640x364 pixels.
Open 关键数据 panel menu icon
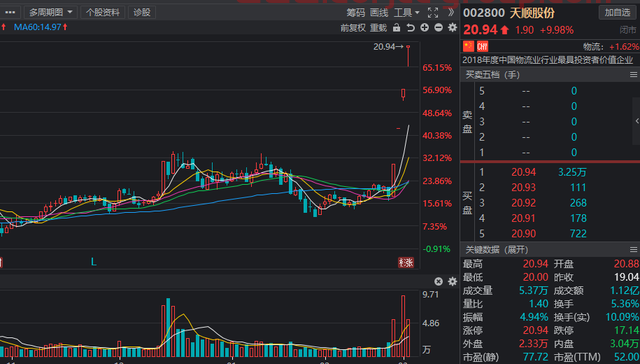(x=633, y=249)
